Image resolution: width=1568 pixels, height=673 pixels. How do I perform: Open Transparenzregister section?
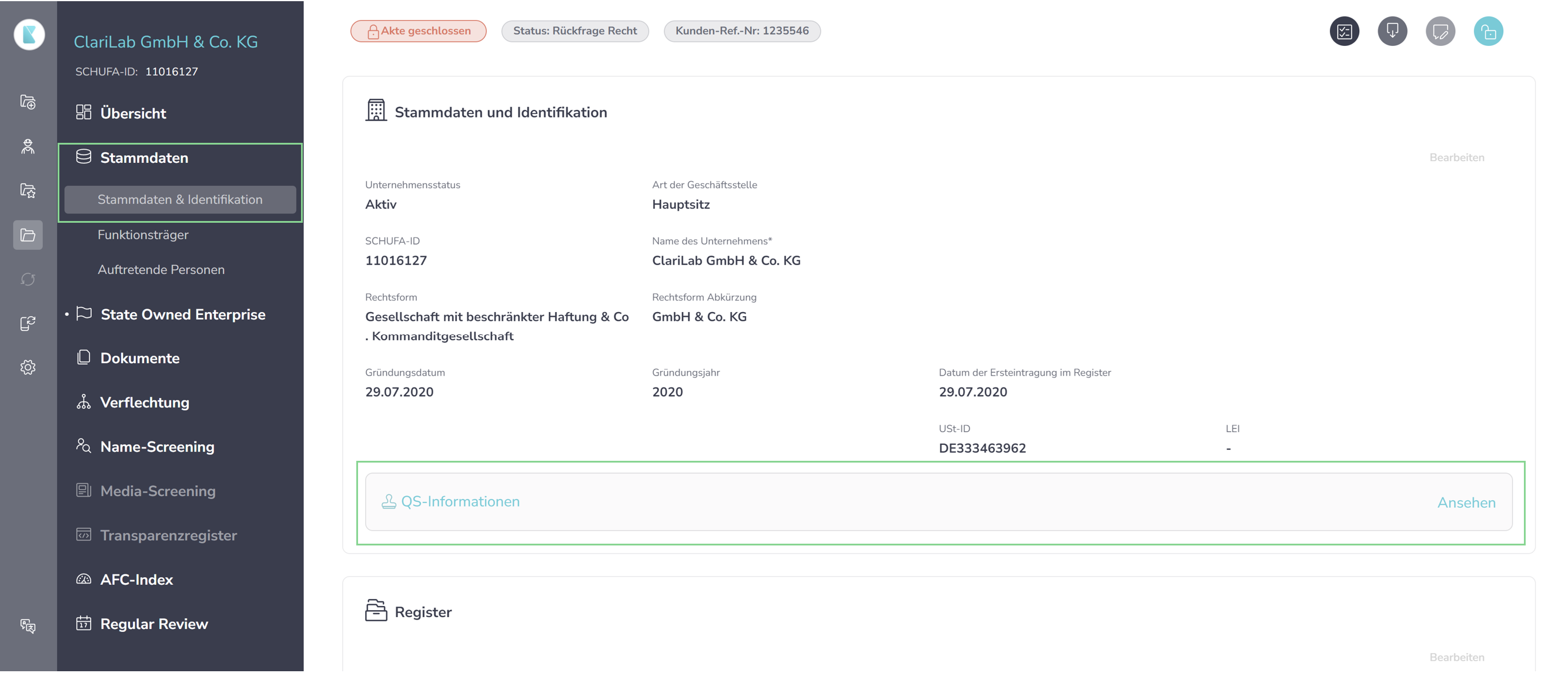pos(169,535)
